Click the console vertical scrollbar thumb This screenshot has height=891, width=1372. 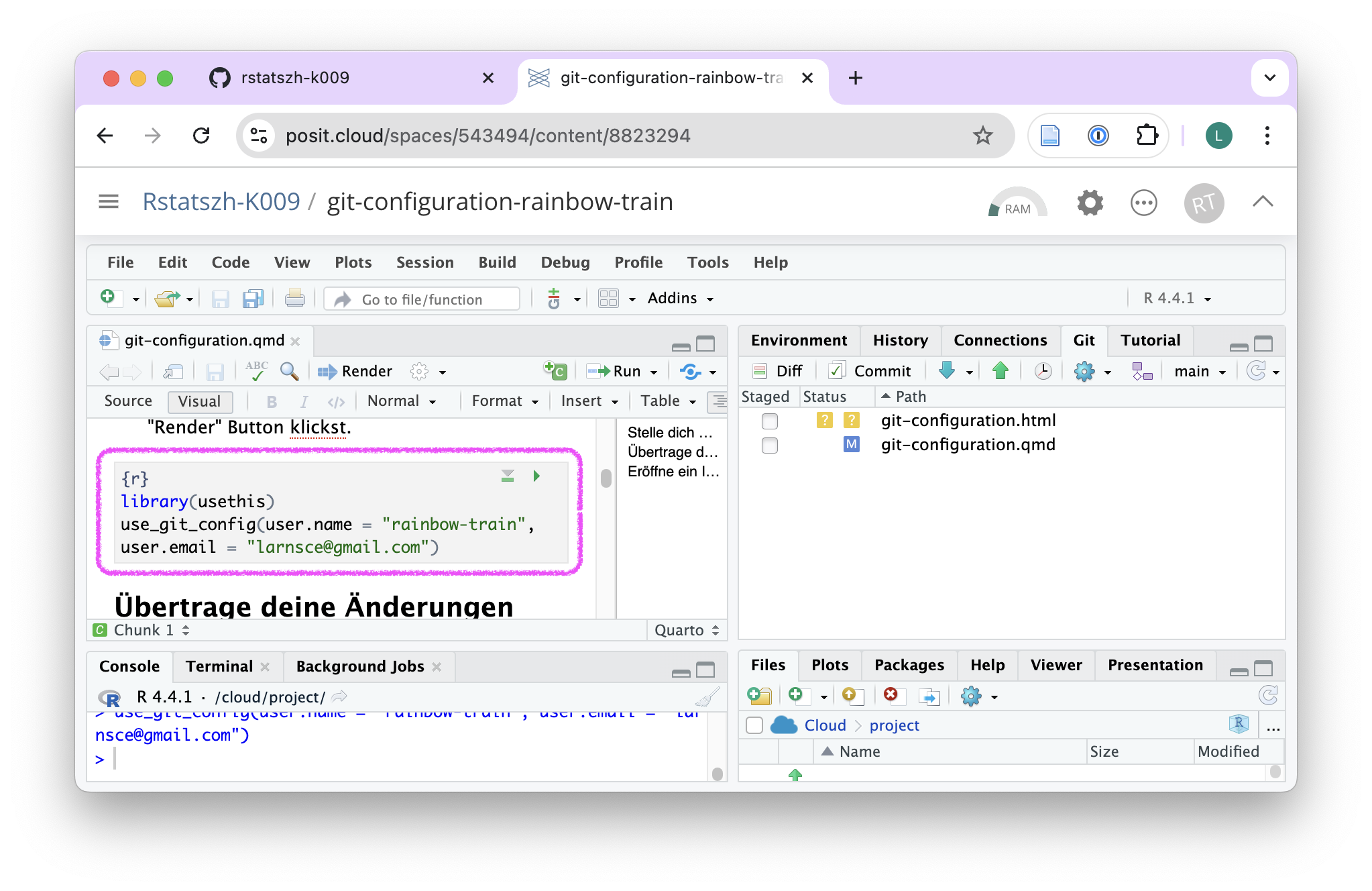(x=717, y=774)
